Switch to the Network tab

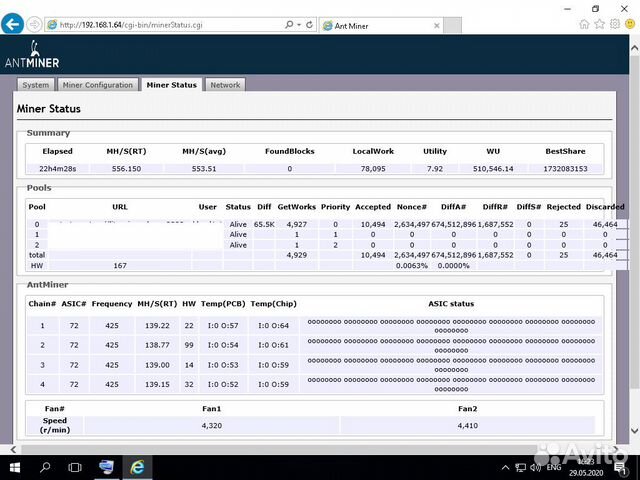pyautogui.click(x=225, y=85)
